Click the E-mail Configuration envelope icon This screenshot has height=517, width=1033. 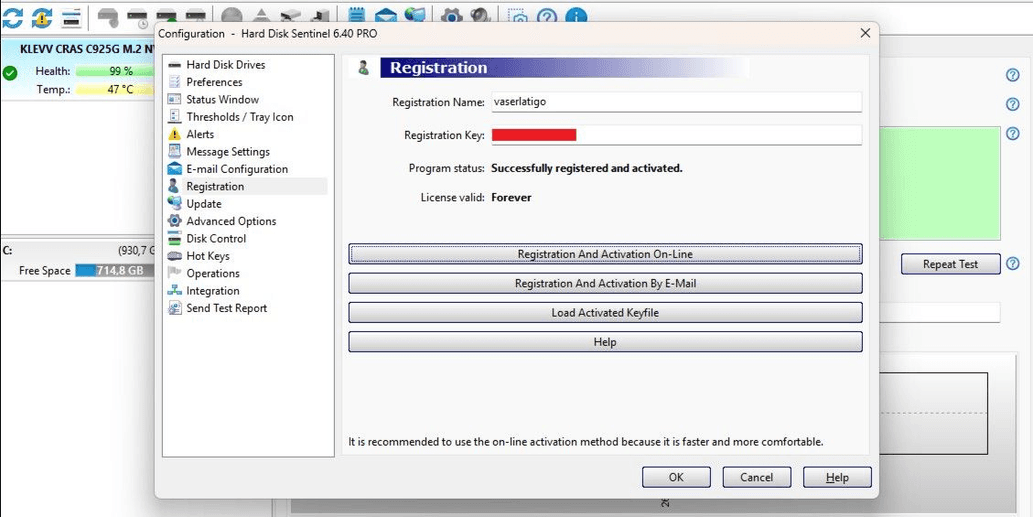pyautogui.click(x=175, y=169)
